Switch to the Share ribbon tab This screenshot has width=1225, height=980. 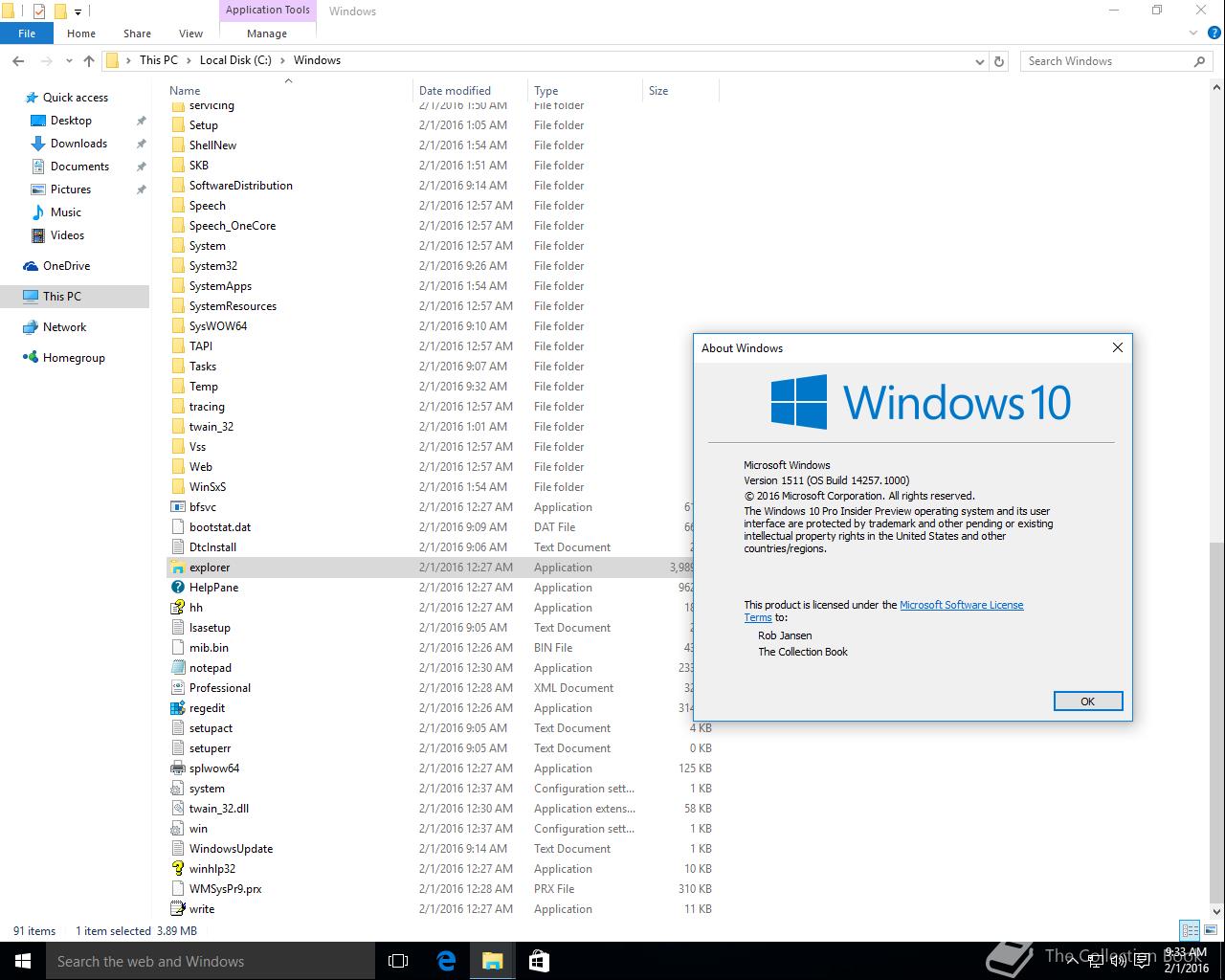click(x=137, y=33)
